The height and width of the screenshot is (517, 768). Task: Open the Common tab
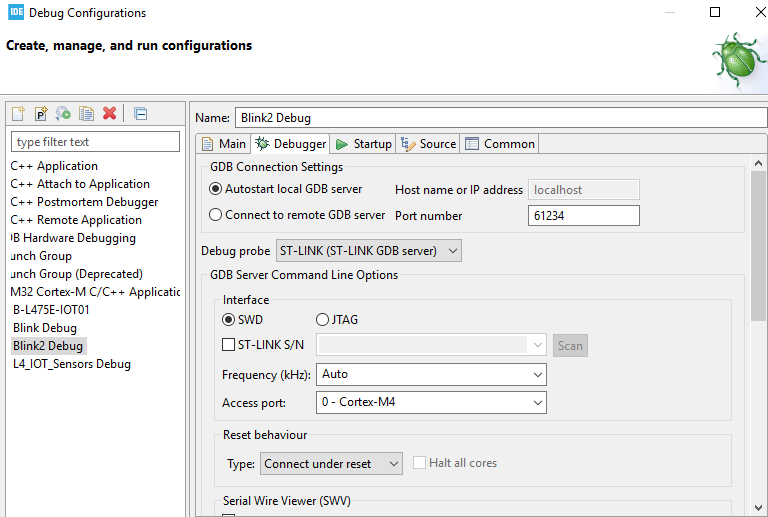[500, 144]
